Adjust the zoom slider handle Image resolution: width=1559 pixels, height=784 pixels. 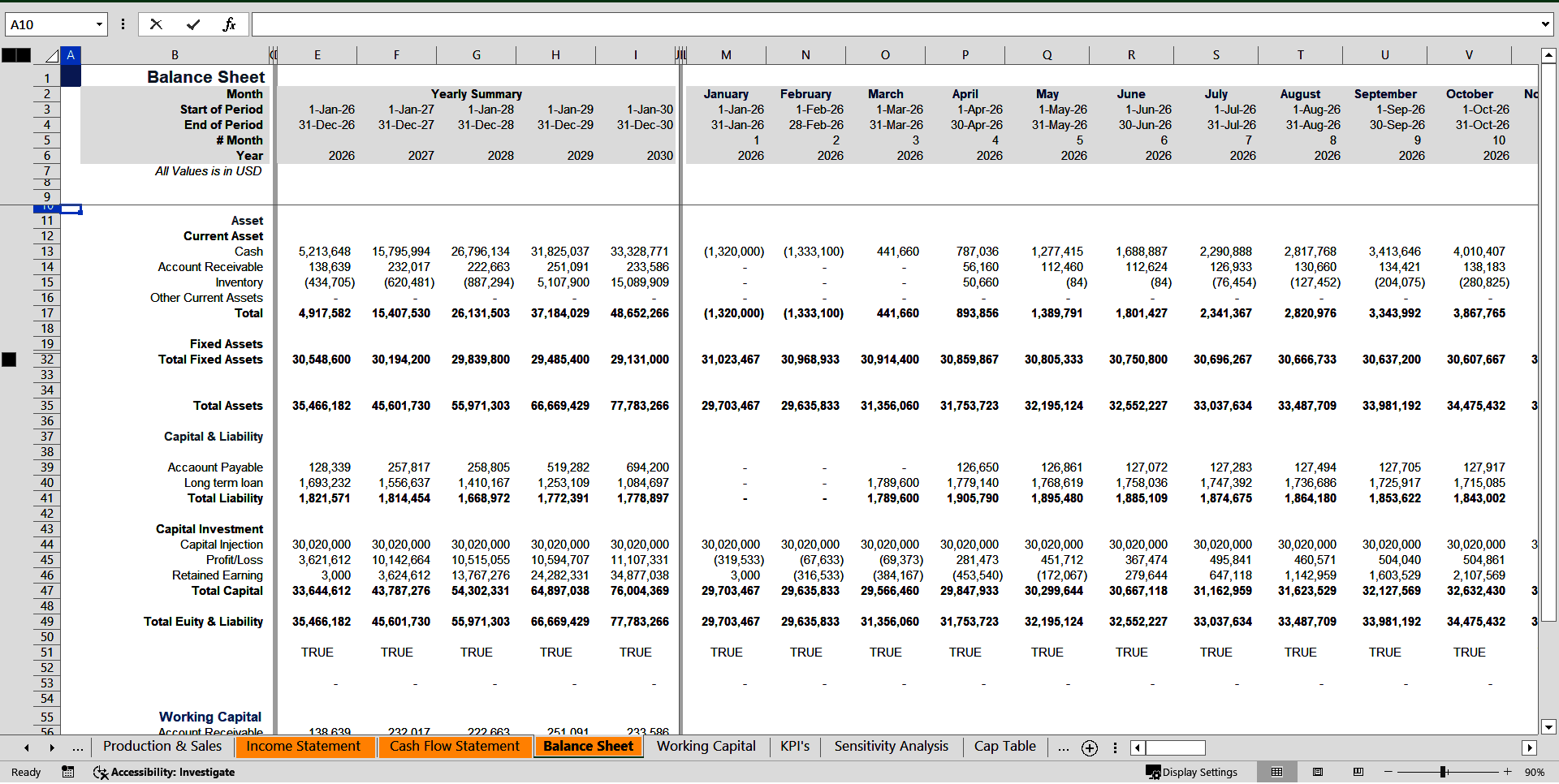(1443, 772)
